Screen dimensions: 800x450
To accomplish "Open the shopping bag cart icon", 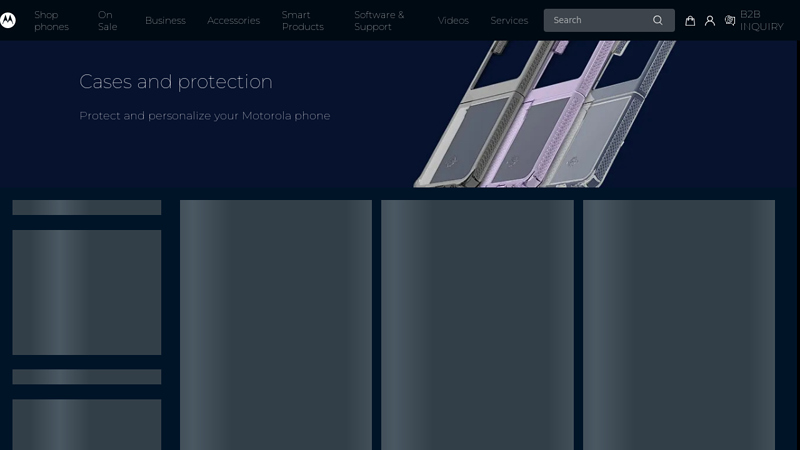I will click(x=690, y=20).
